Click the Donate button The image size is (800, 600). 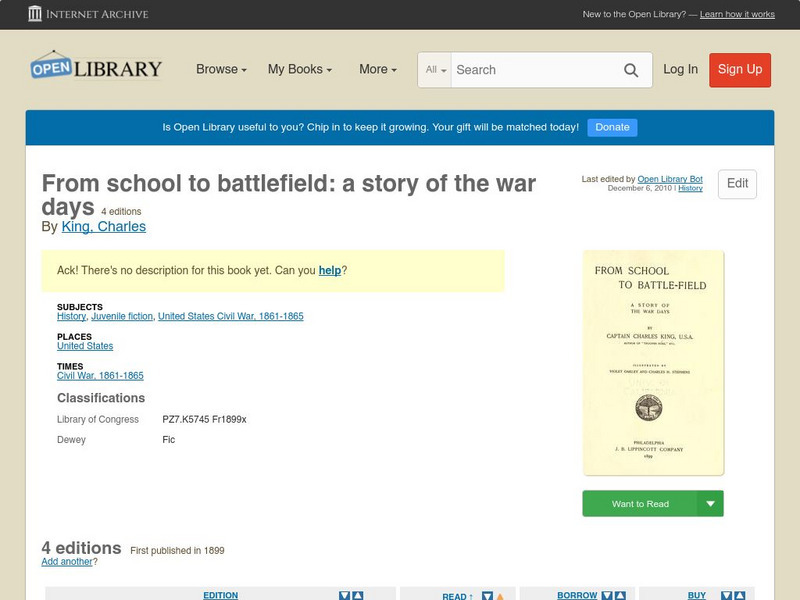(611, 127)
